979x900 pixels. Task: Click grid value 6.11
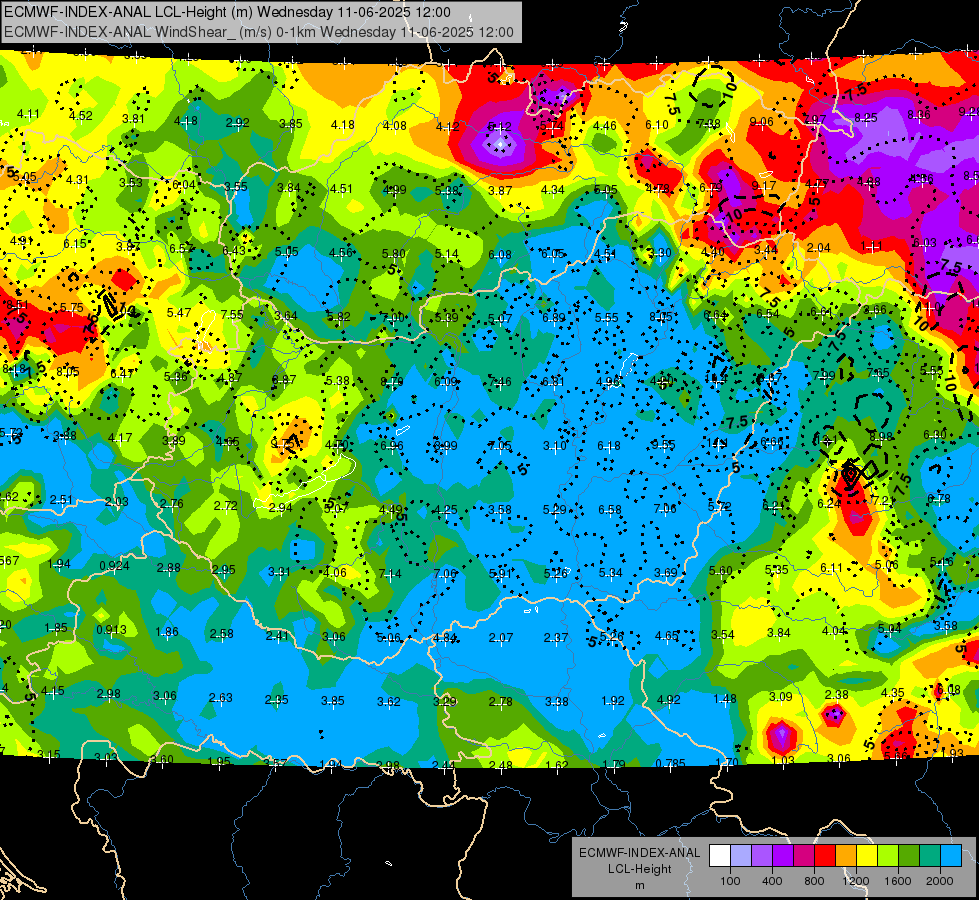[832, 568]
